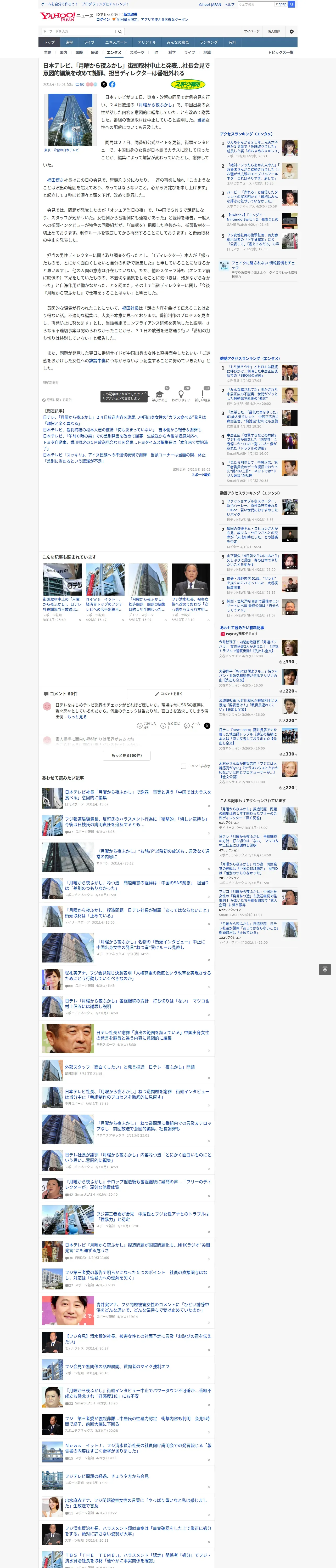Click the search magnifier button beside keyword field
Image resolution: width=336 pixels, height=1568 pixels.
(120, 31)
